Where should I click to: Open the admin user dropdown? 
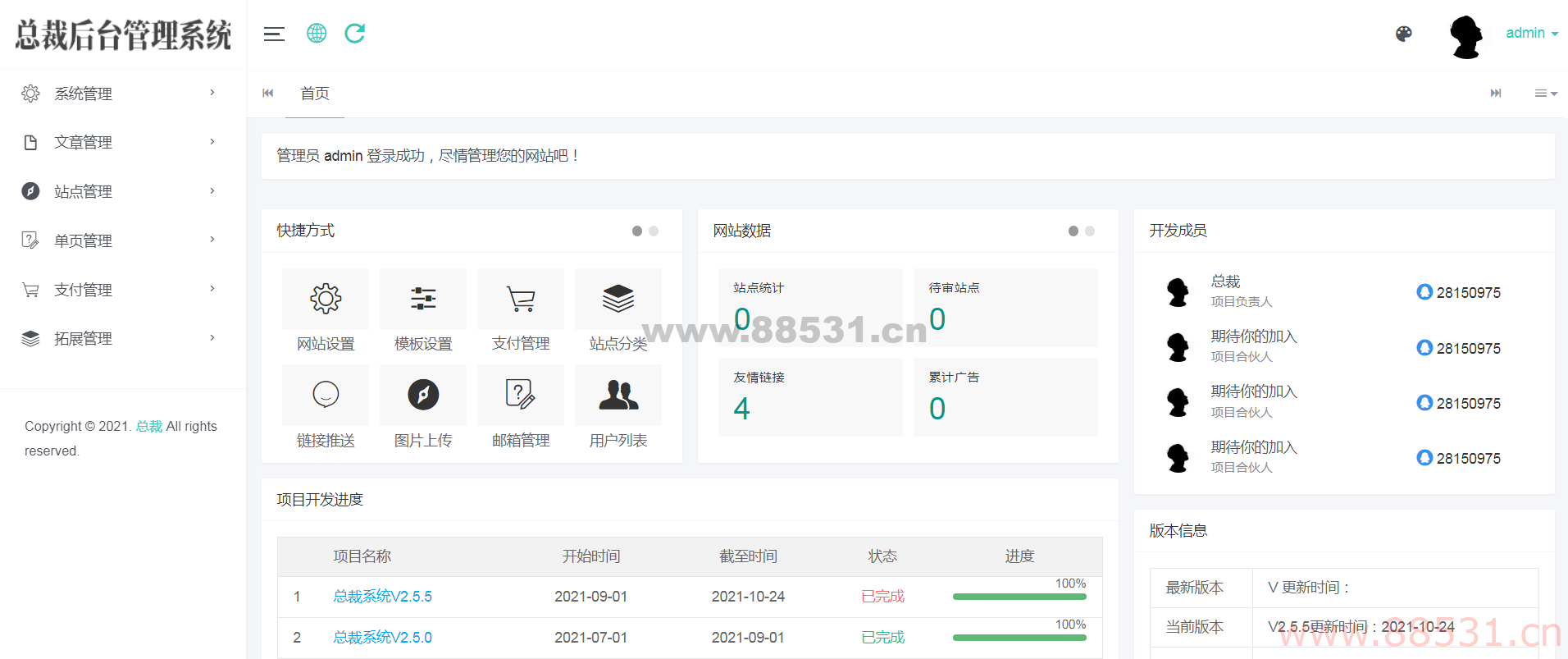(x=1532, y=33)
